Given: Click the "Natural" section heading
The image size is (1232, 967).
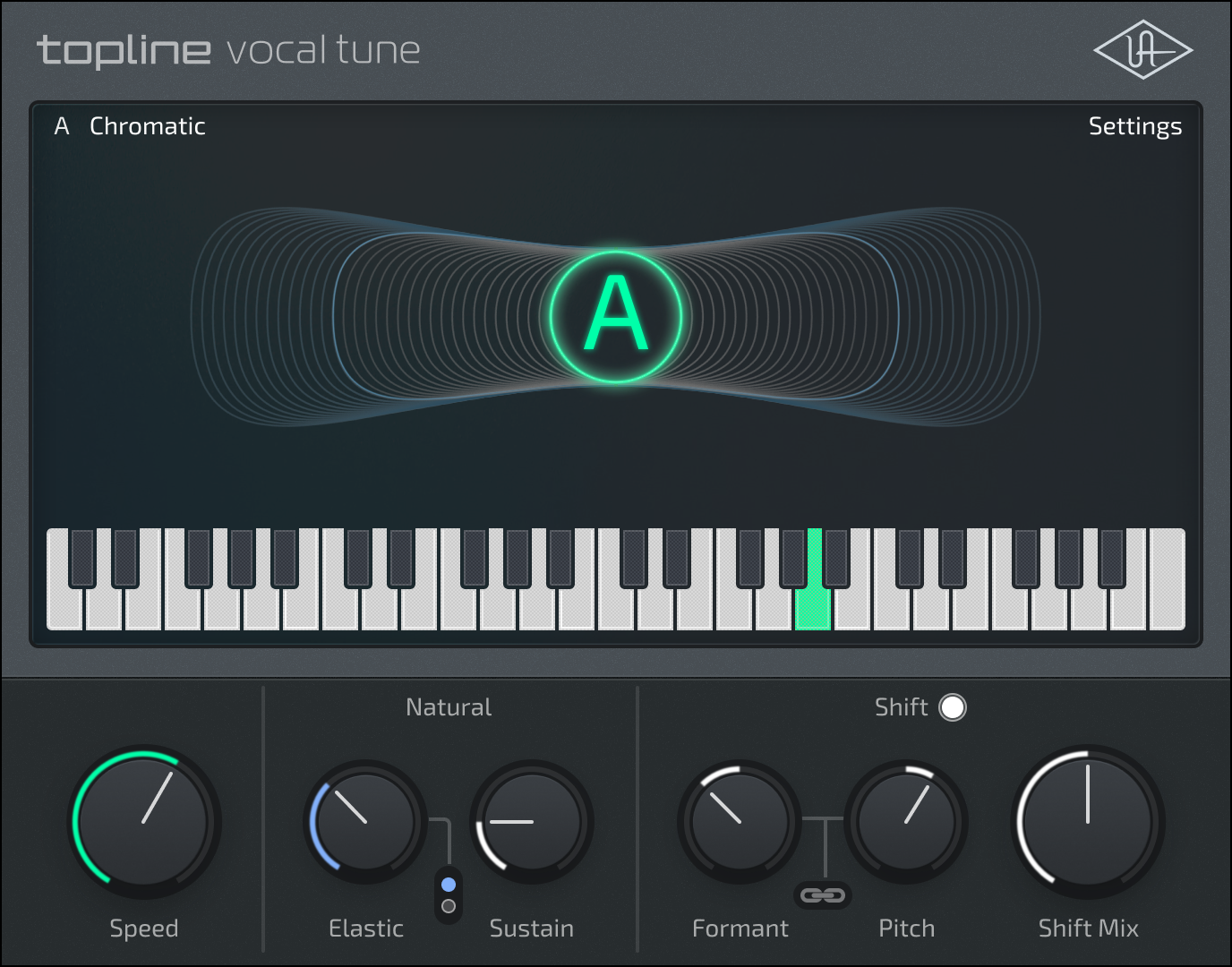Looking at the screenshot, I should (449, 707).
